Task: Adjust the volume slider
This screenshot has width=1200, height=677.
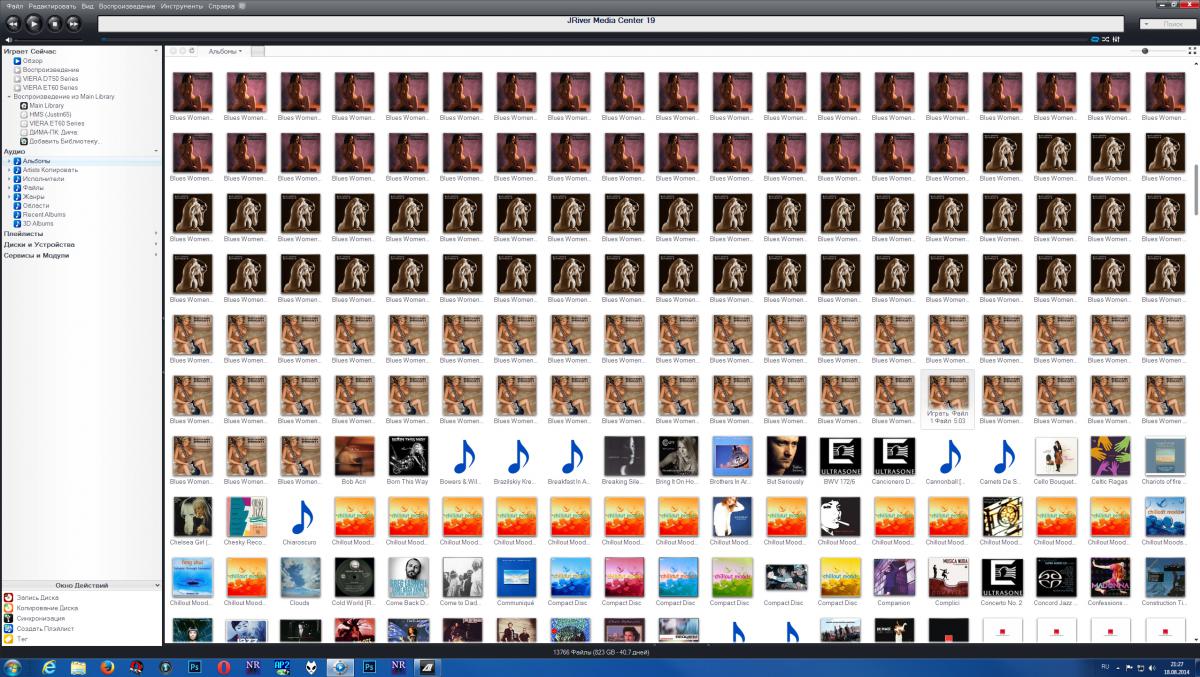Action: coord(50,40)
